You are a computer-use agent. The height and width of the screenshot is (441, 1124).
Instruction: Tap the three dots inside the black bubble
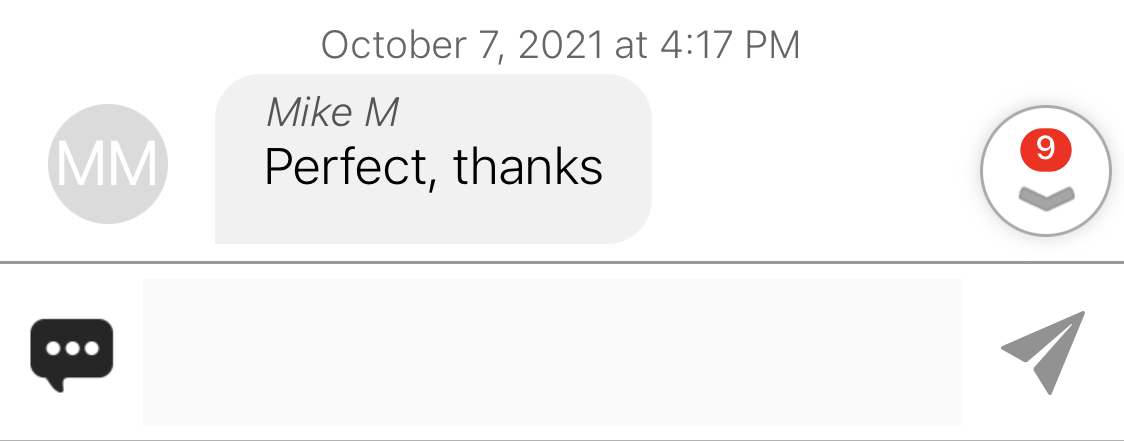tap(72, 349)
